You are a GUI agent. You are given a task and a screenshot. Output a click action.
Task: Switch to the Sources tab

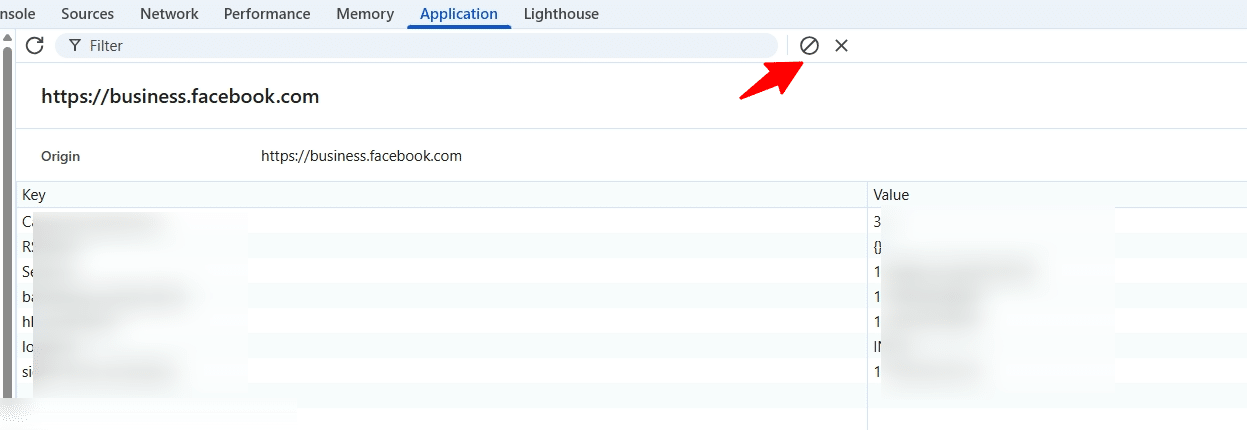tap(87, 14)
